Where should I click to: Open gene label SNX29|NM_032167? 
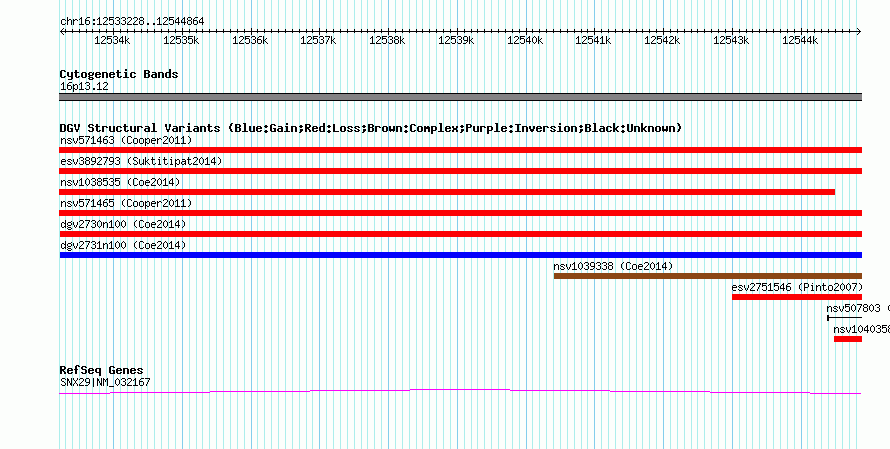click(105, 383)
